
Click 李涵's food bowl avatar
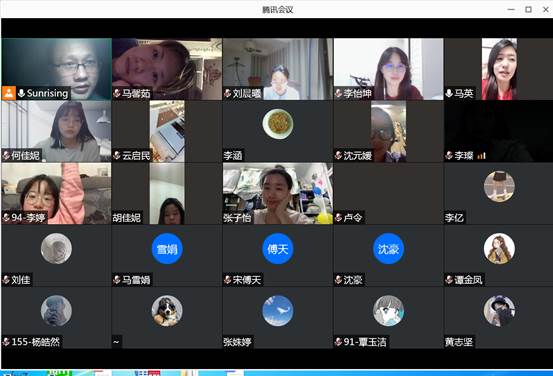(x=278, y=124)
